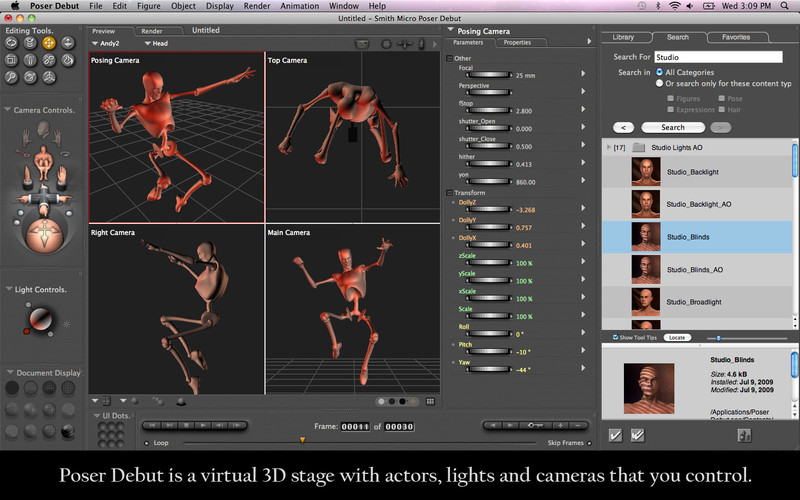Collapse the Transform parameter group
Screen dimensions: 800x500
tap(449, 192)
